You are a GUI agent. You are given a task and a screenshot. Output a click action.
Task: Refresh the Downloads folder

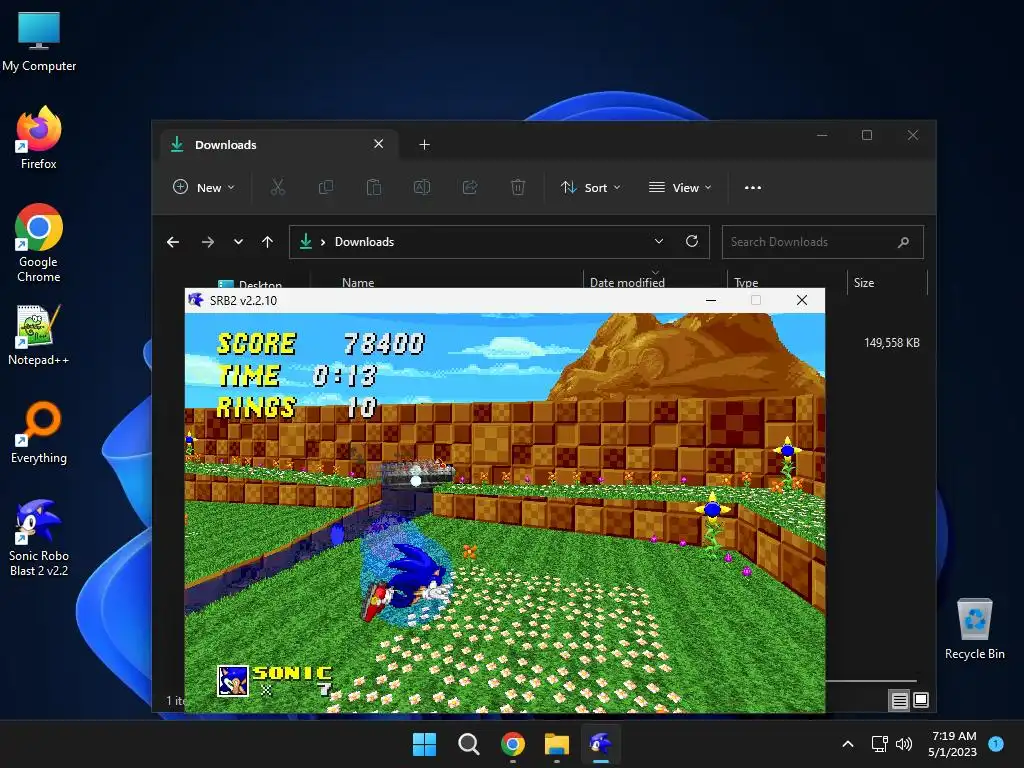pos(692,241)
